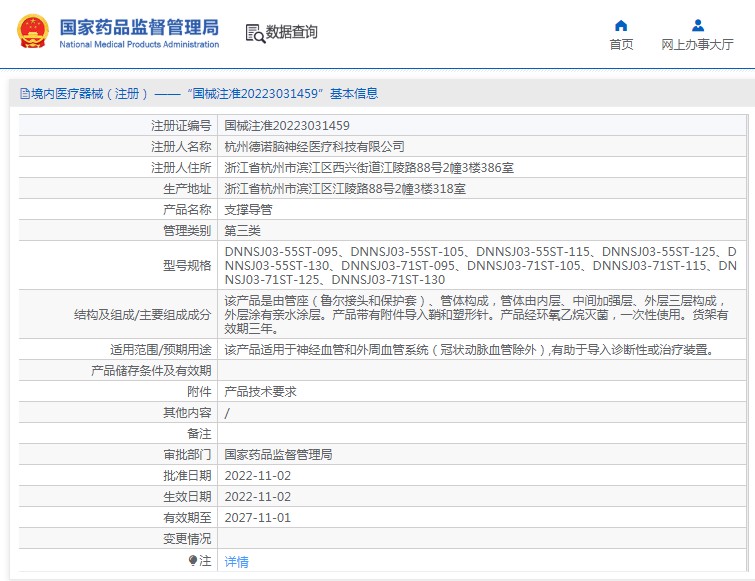Click management category 第三类

click(242, 231)
